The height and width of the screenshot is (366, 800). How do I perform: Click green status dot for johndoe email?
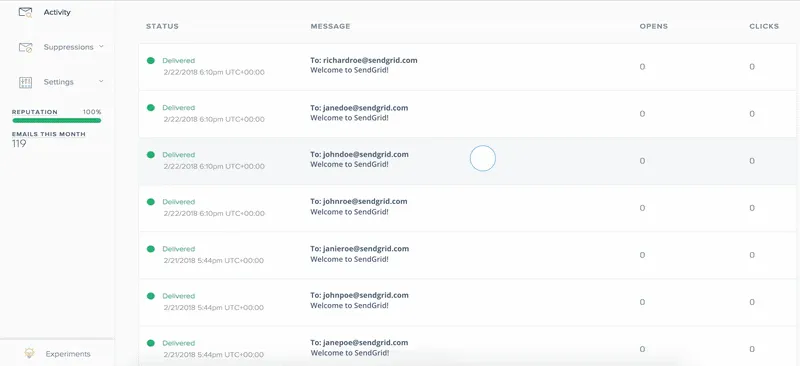151,155
